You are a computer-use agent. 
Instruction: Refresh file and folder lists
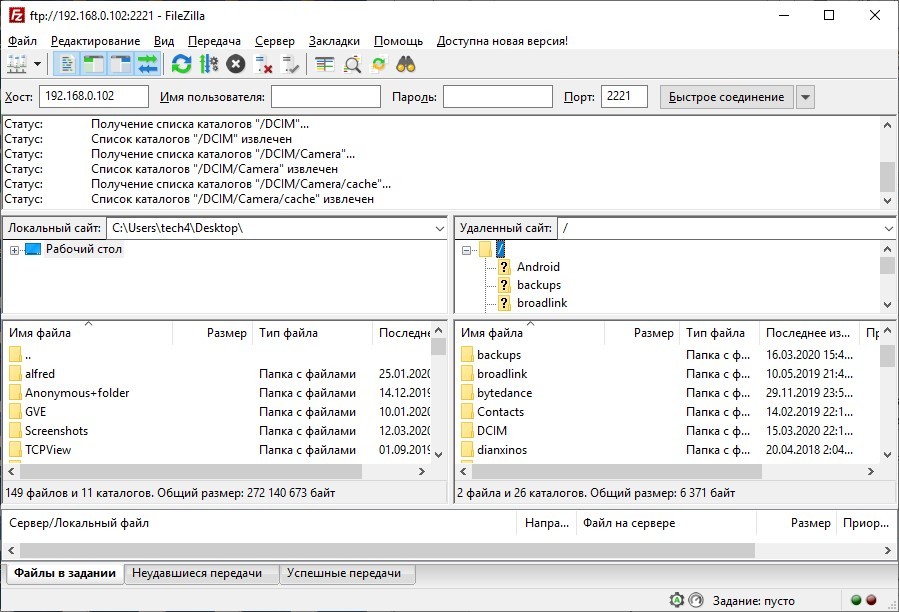pyautogui.click(x=181, y=64)
